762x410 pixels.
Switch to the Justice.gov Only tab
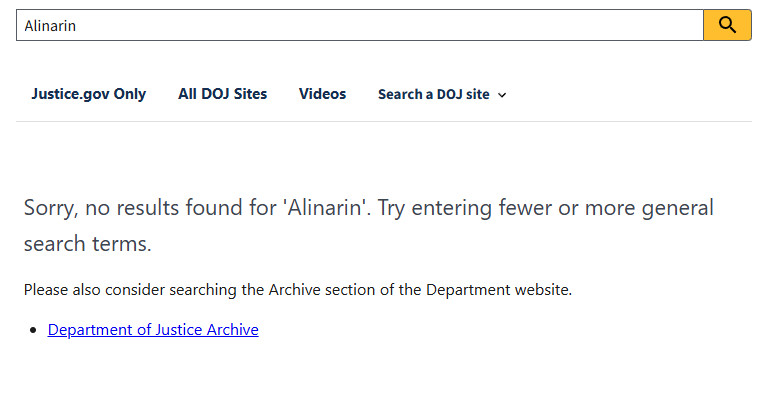[x=88, y=94]
